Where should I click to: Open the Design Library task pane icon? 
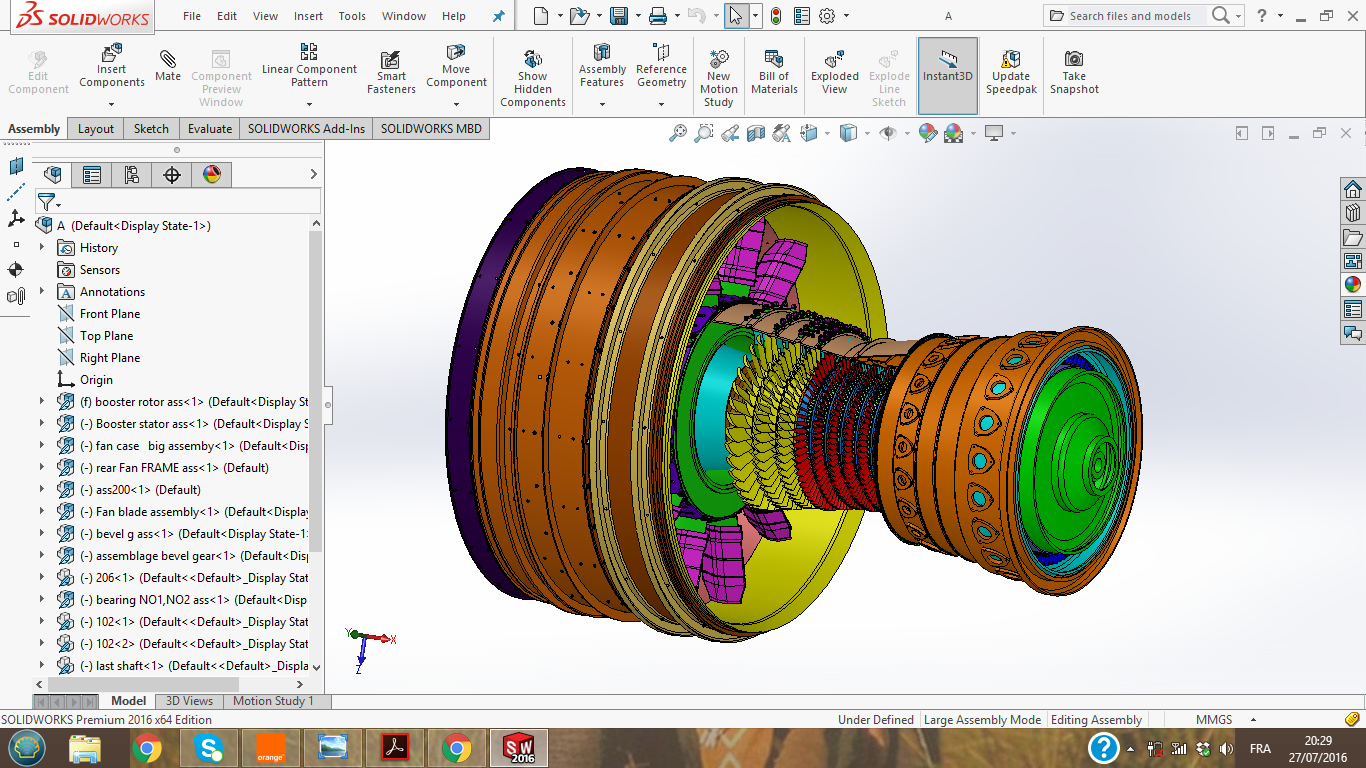tap(1353, 213)
